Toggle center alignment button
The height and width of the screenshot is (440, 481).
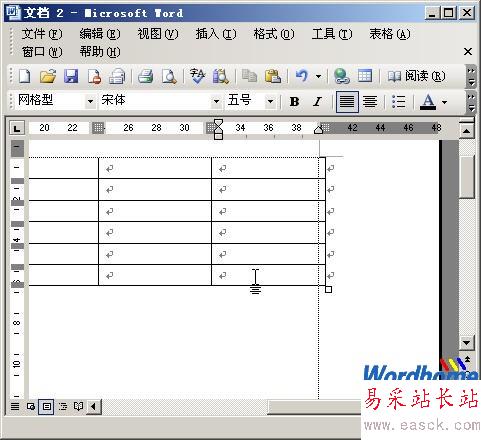(370, 102)
